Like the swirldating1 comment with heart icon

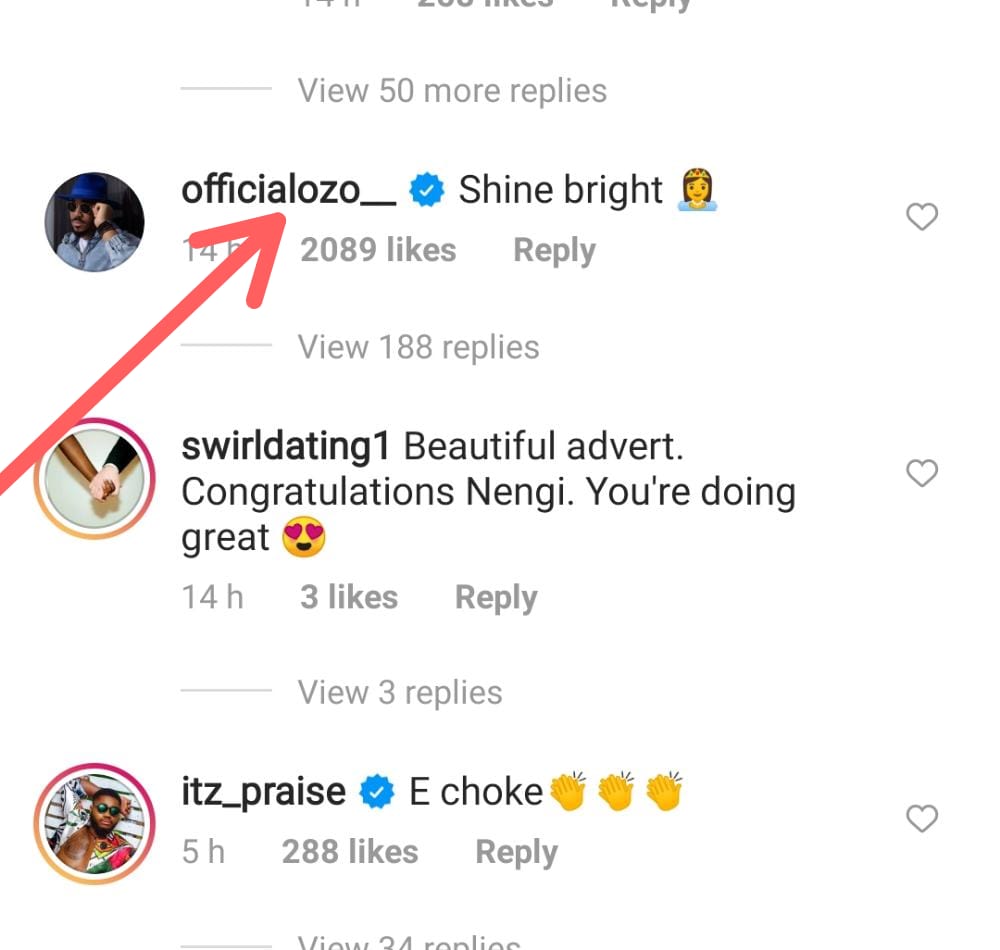921,473
